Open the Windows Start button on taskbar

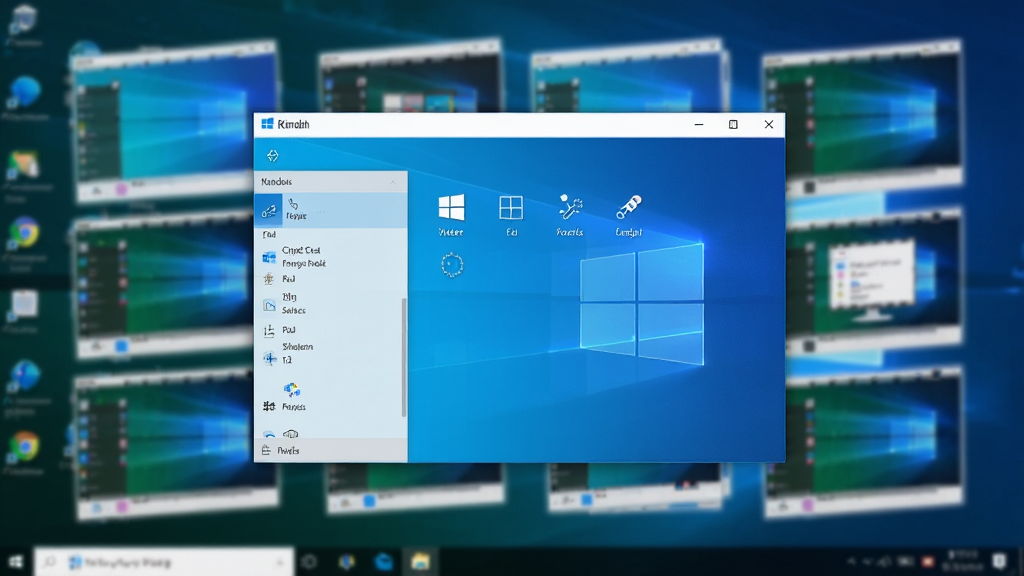16,562
